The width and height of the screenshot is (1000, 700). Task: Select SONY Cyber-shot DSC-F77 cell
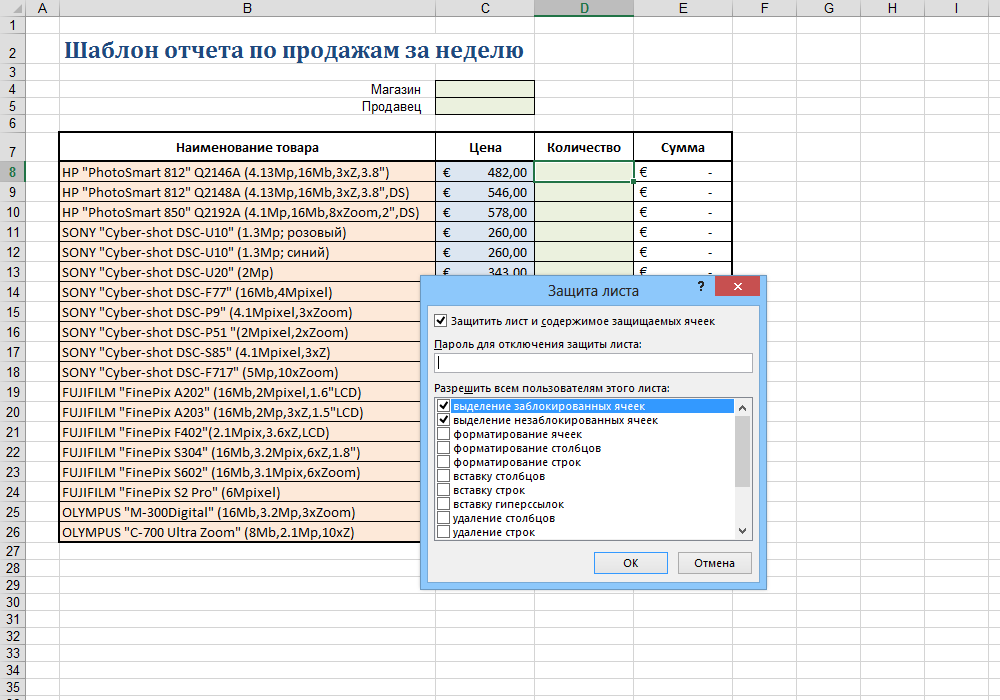[240, 292]
